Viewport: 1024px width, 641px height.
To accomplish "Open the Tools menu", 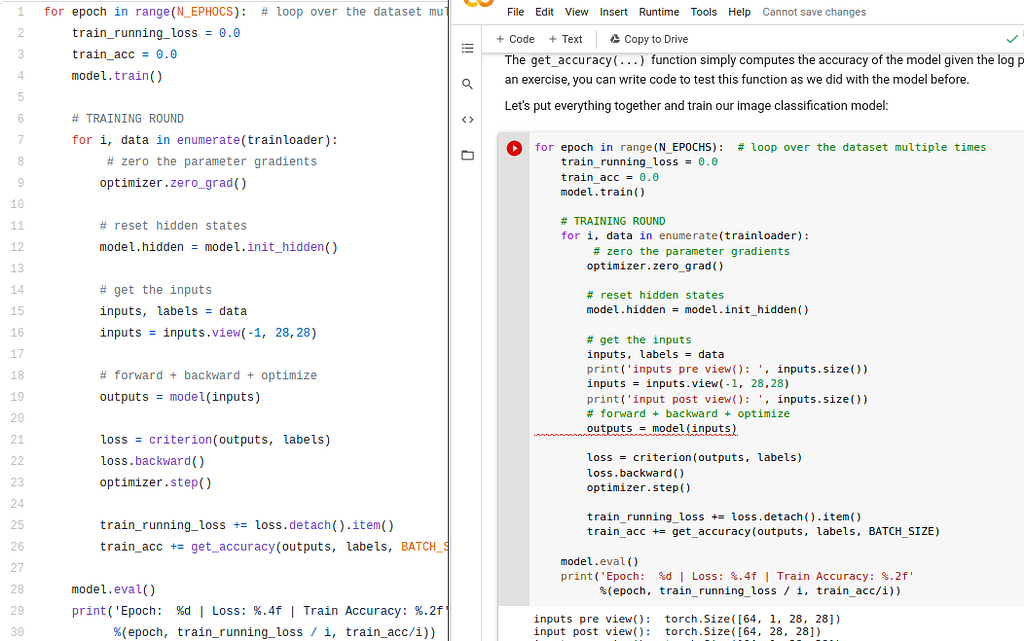I will coord(703,12).
